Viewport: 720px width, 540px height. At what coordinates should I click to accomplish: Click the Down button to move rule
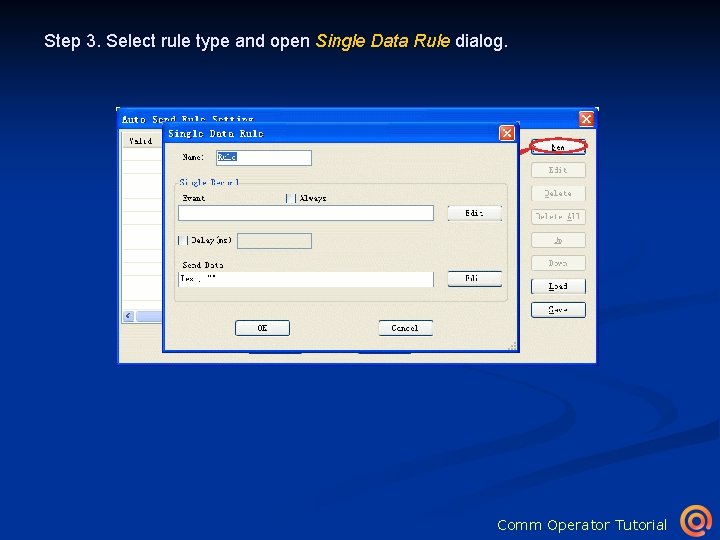point(558,263)
